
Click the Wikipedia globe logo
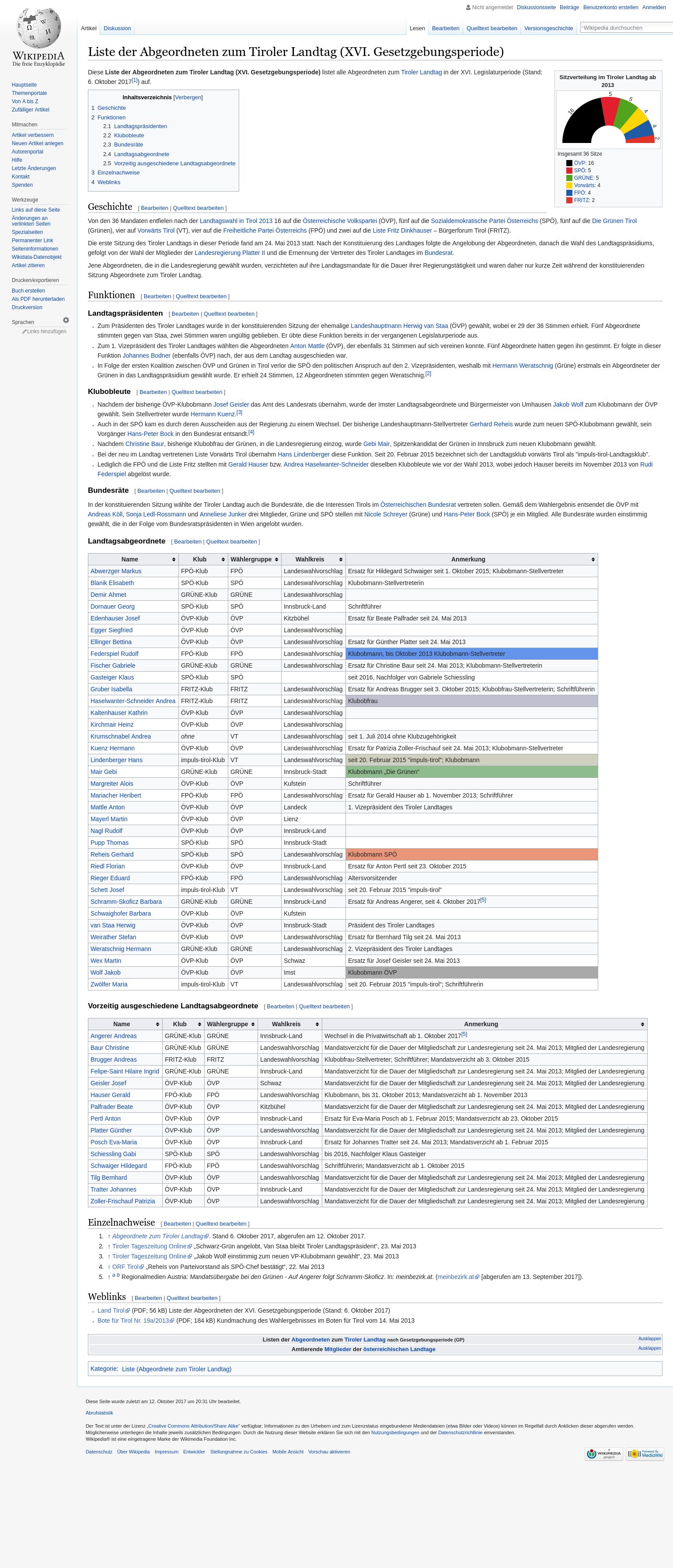point(38,38)
